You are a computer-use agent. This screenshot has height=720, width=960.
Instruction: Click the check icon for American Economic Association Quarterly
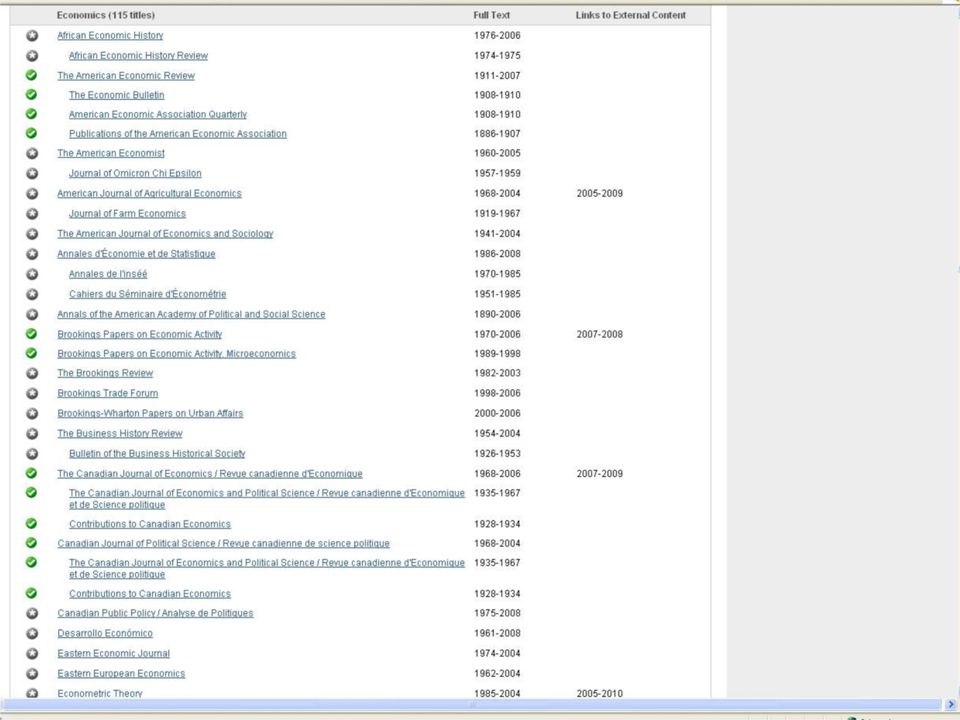coord(31,114)
